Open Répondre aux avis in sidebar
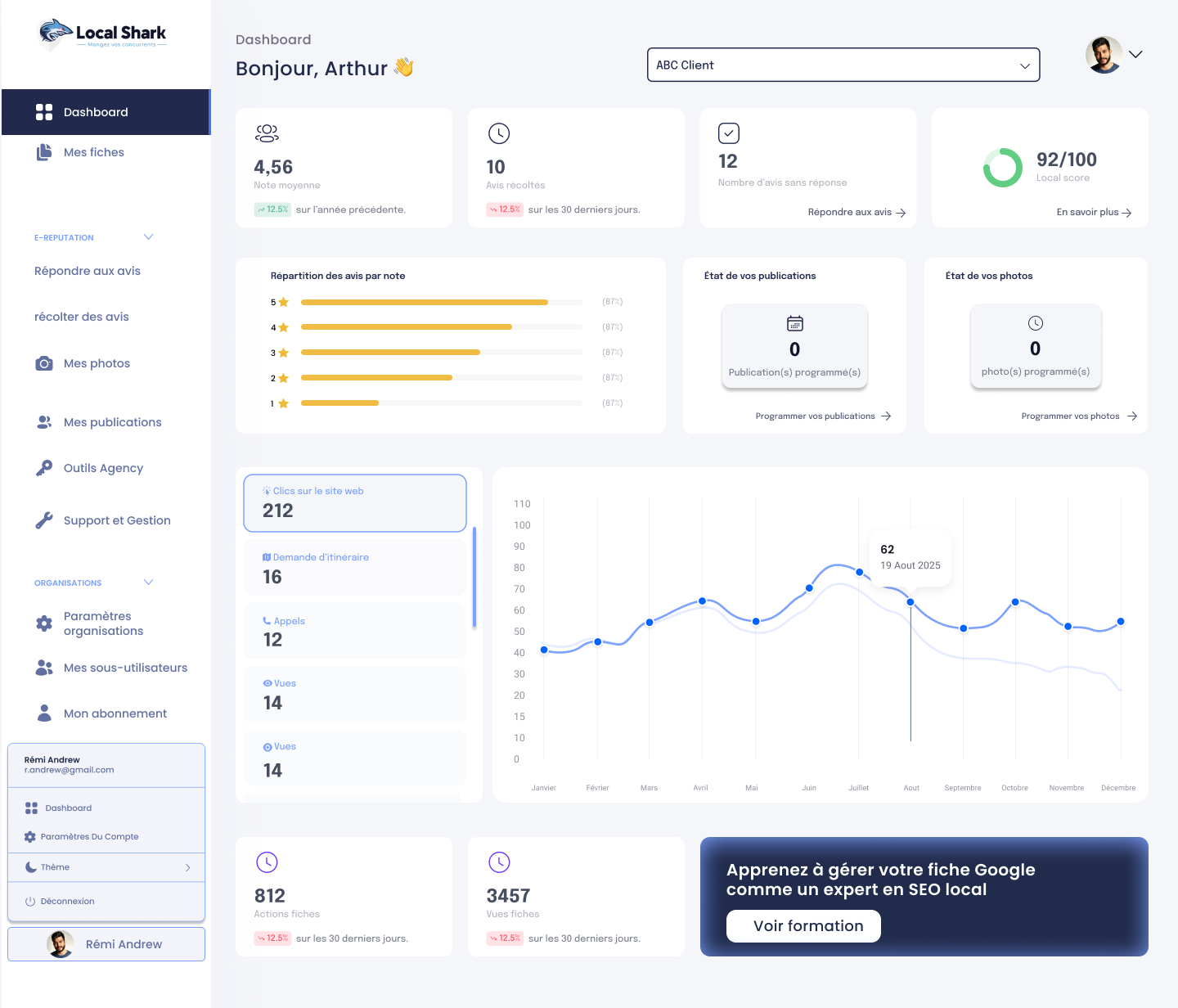This screenshot has width=1178, height=1008. point(88,271)
